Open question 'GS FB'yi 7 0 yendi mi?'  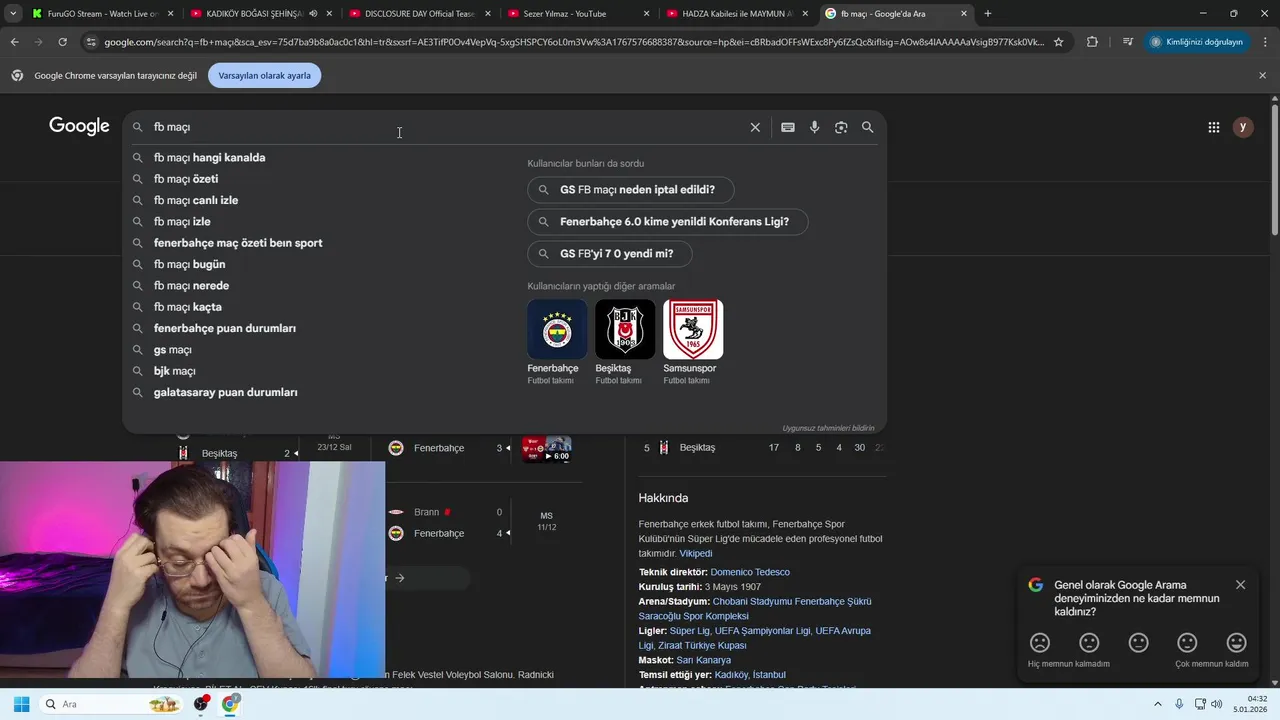pos(609,254)
